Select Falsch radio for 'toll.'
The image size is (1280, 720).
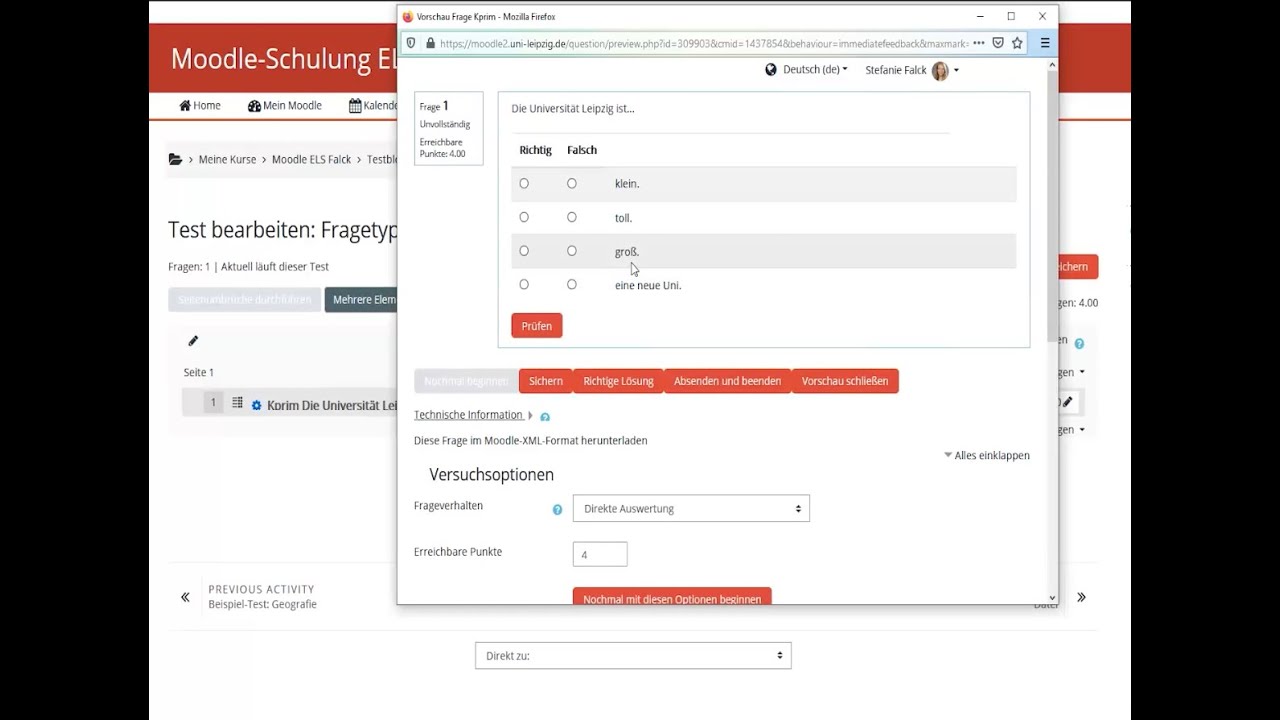coord(572,217)
